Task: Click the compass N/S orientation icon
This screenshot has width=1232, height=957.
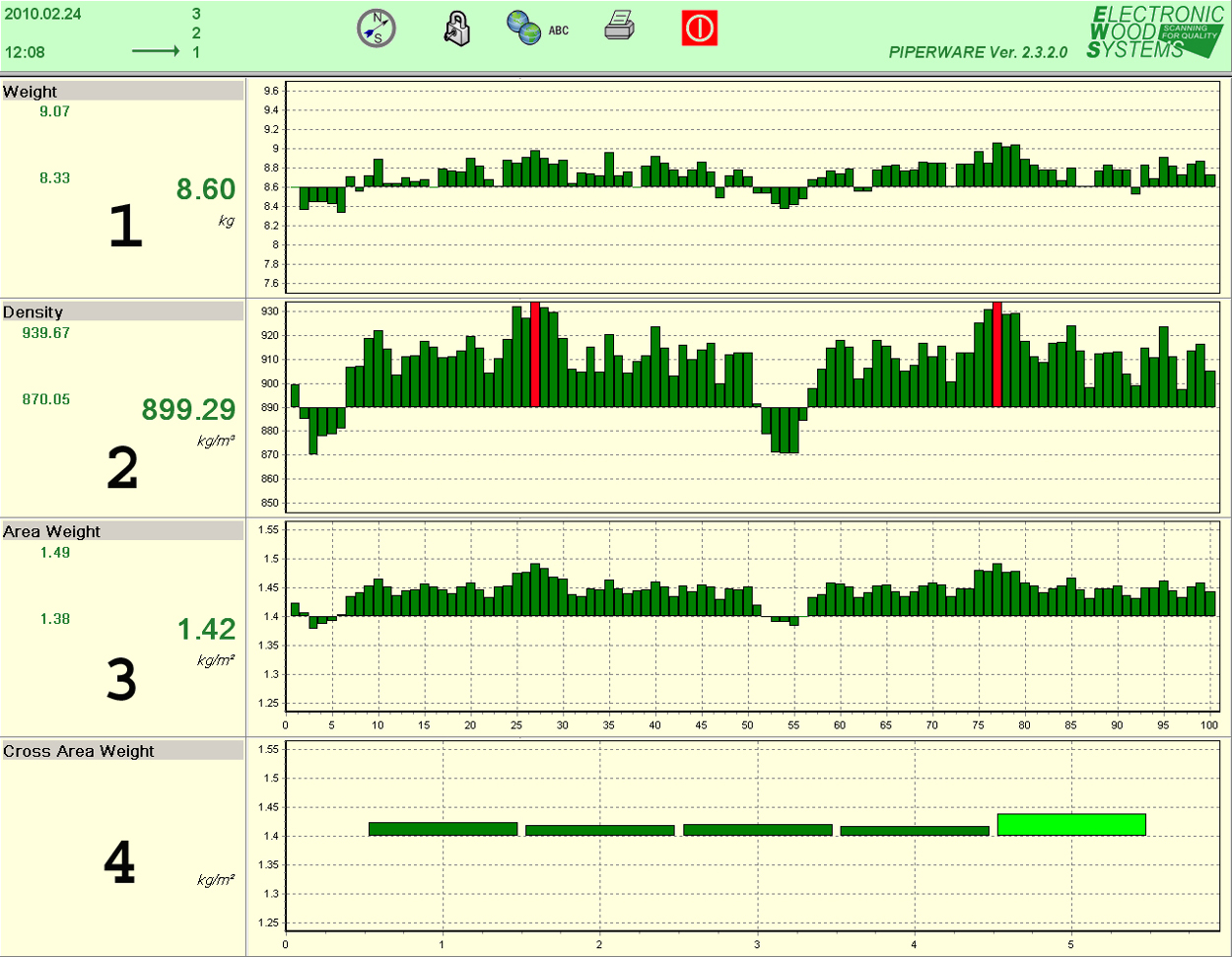Action: pyautogui.click(x=376, y=29)
